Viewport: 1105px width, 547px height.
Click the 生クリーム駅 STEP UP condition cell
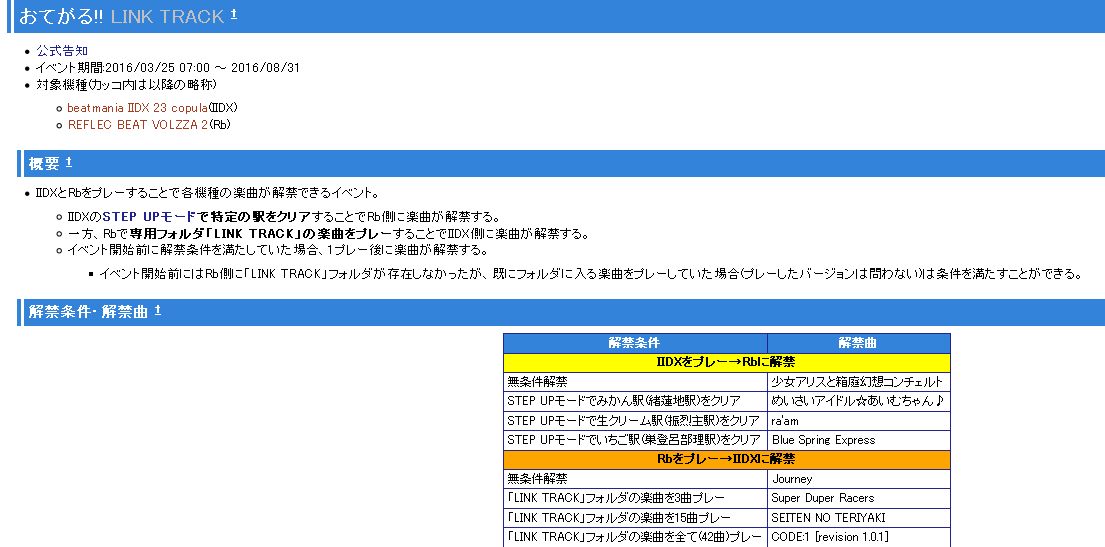coord(636,421)
